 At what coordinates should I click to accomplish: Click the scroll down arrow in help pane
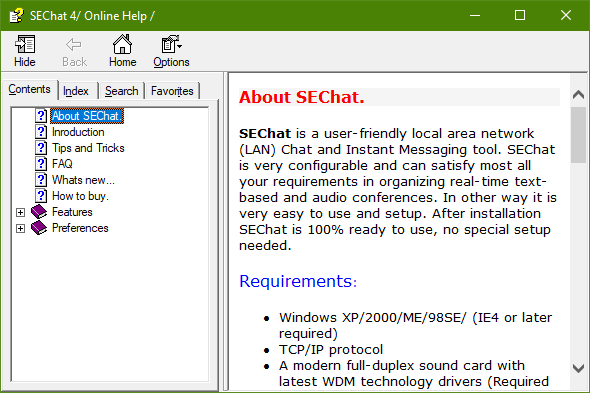(x=578, y=368)
